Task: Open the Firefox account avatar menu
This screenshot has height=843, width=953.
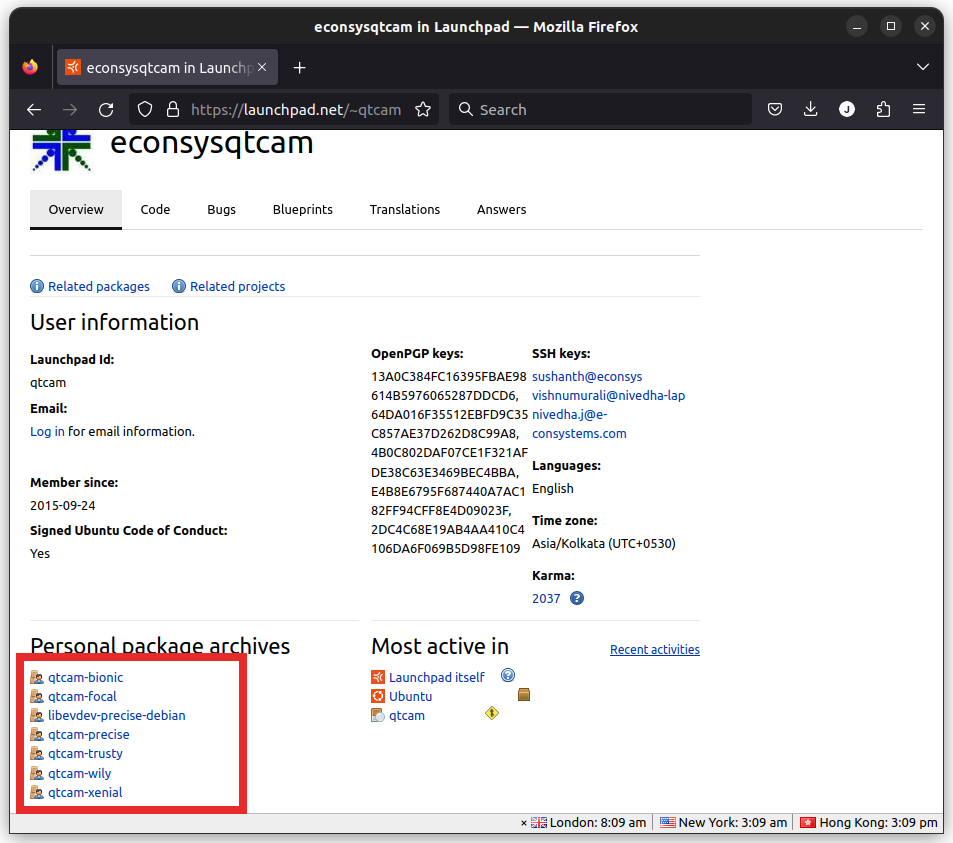Action: (x=847, y=109)
